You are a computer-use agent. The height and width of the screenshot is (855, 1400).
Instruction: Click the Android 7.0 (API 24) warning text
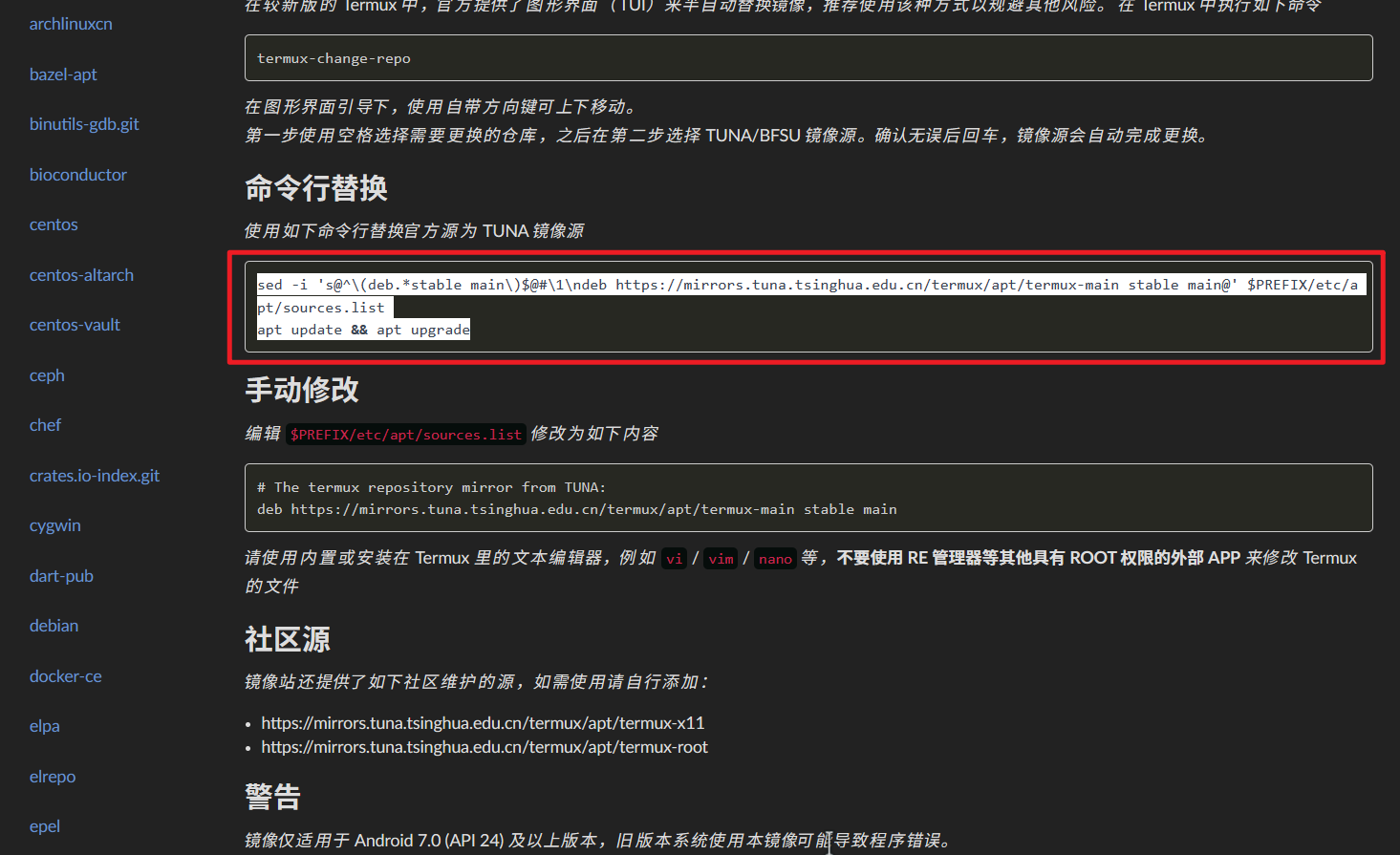[x=598, y=841]
